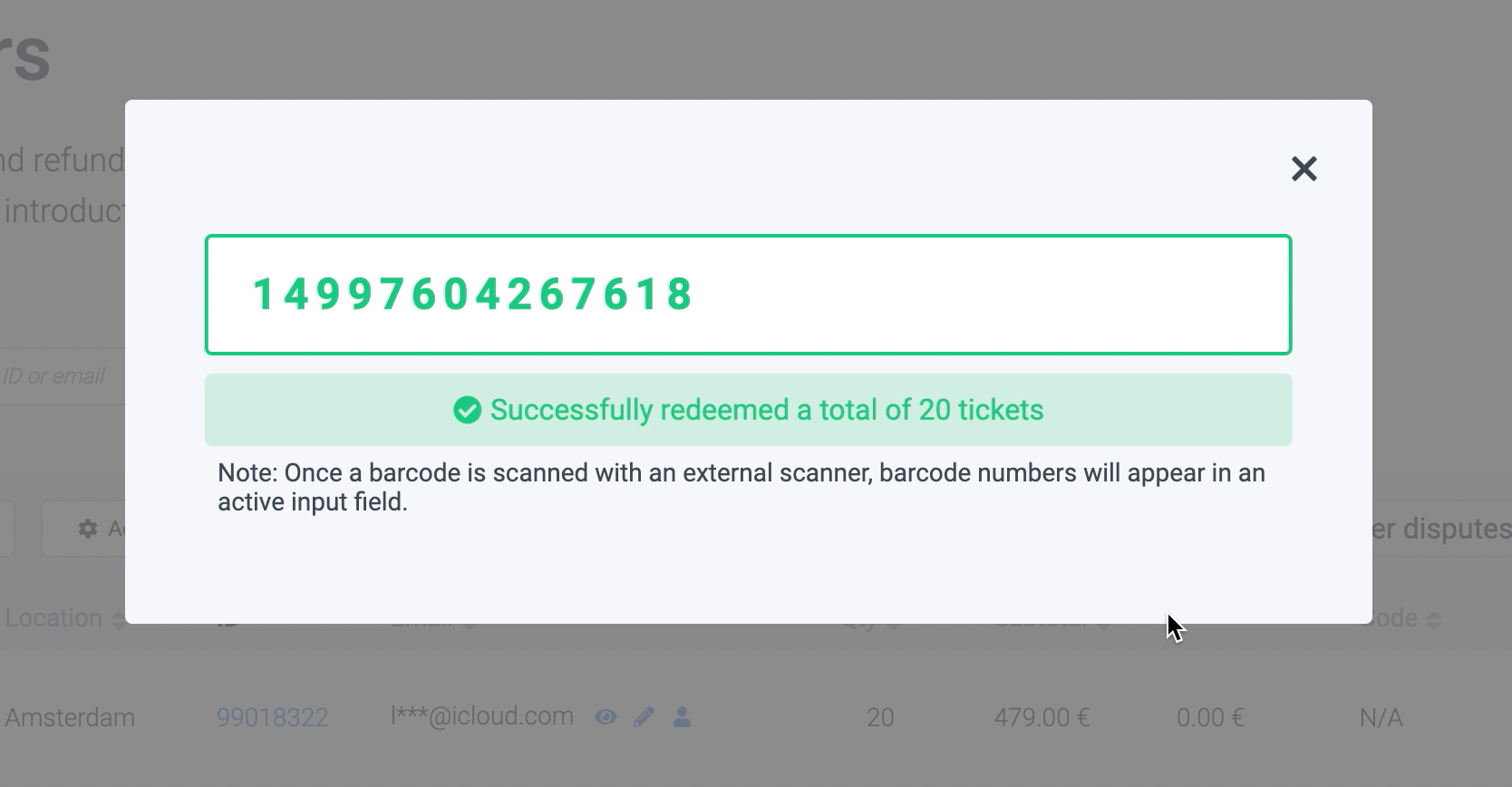Click the 0.00 € amount cell
The image size is (1512, 787).
(1209, 717)
